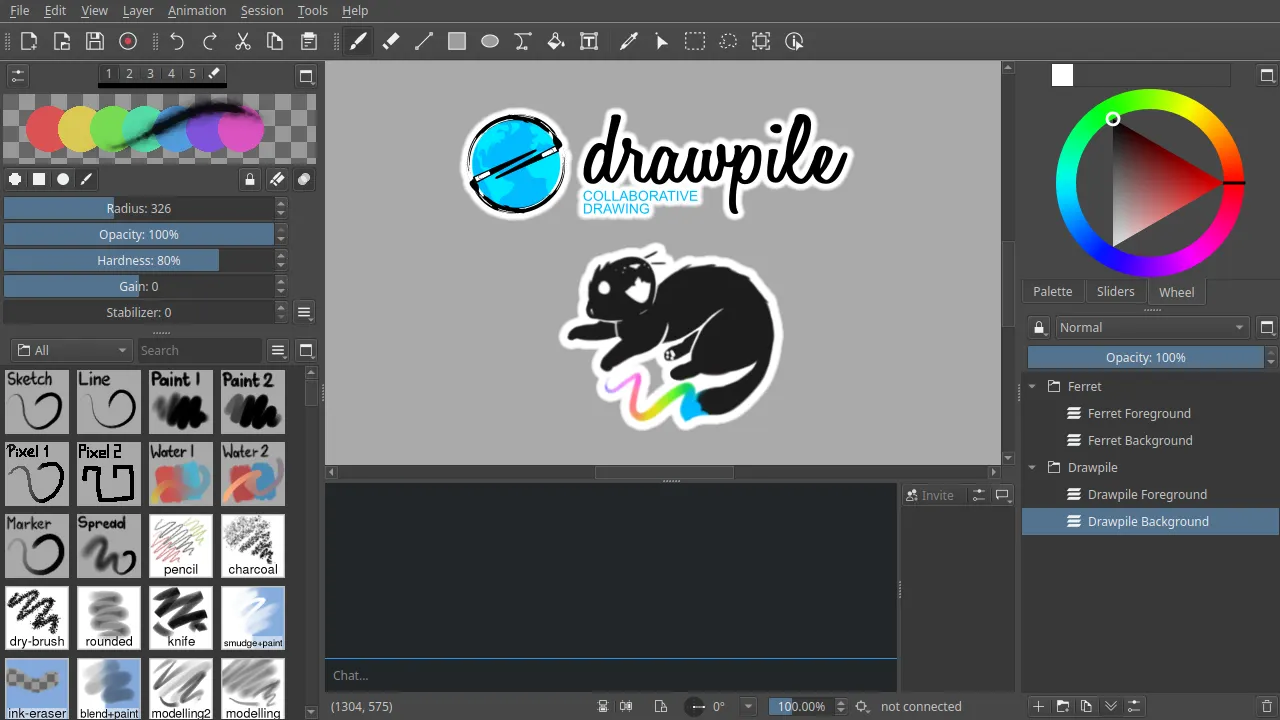The width and height of the screenshot is (1280, 720).
Task: Open the Session menu
Action: 262,10
